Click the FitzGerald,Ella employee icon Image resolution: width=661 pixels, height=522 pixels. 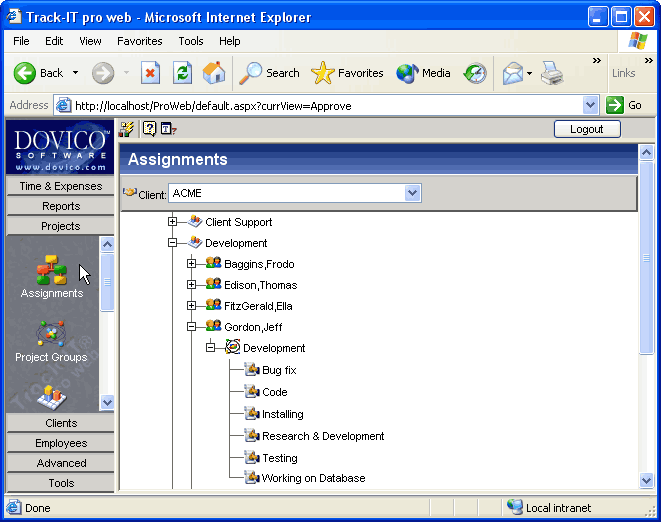pos(213,305)
